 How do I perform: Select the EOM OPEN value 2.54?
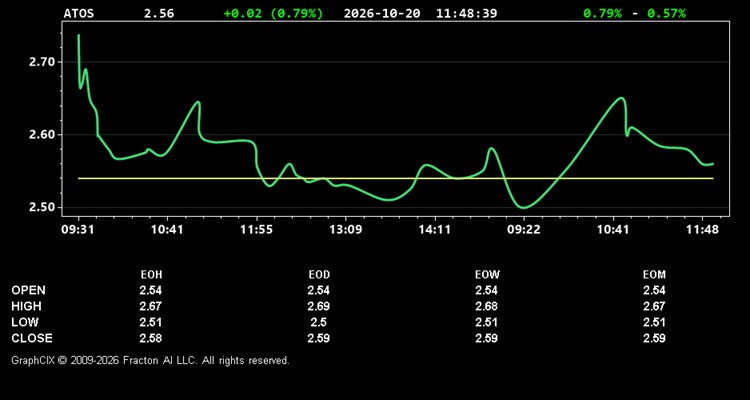[654, 290]
